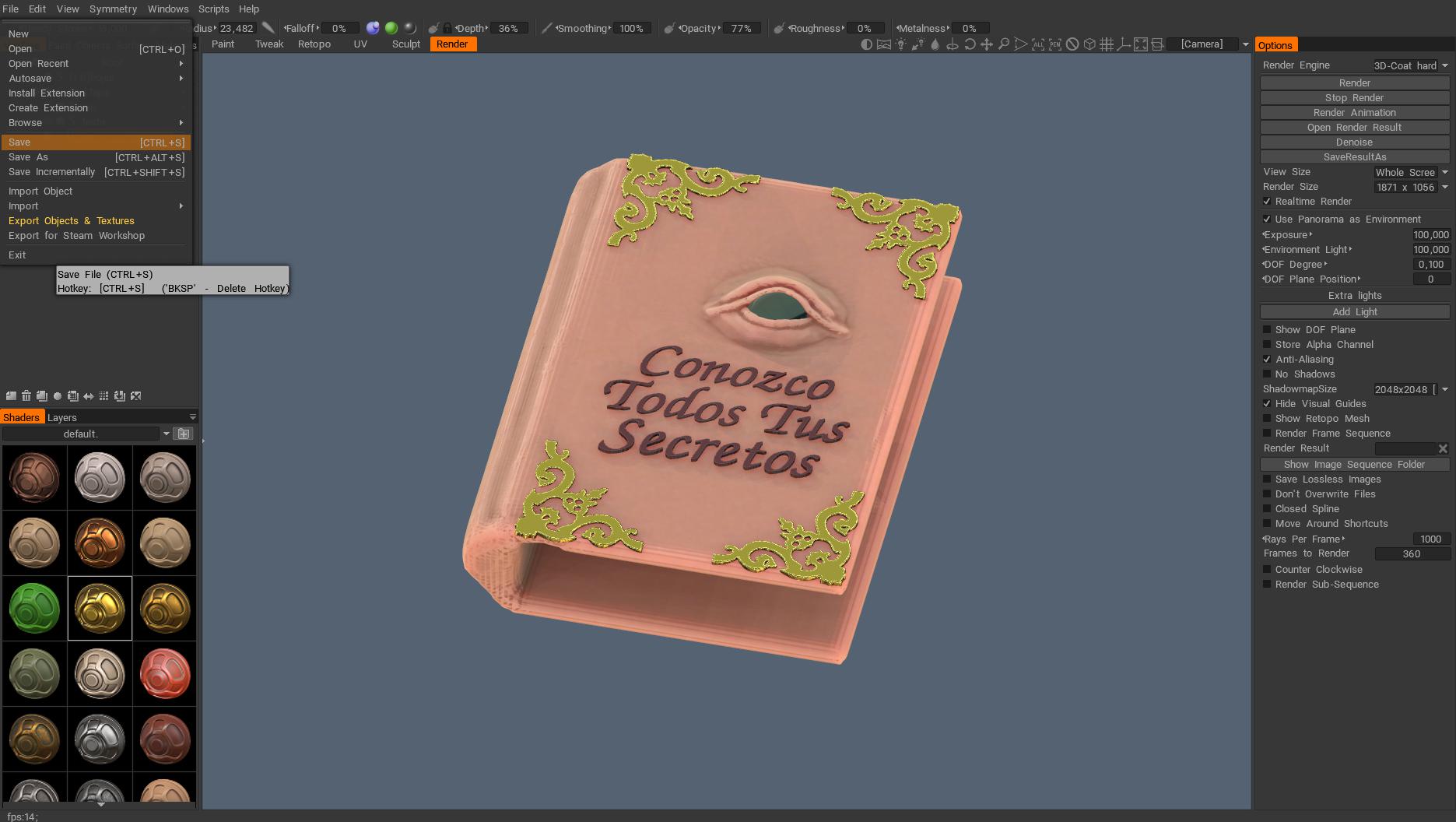
Task: Toggle Use Panorama as Environment
Action: 1267,220
